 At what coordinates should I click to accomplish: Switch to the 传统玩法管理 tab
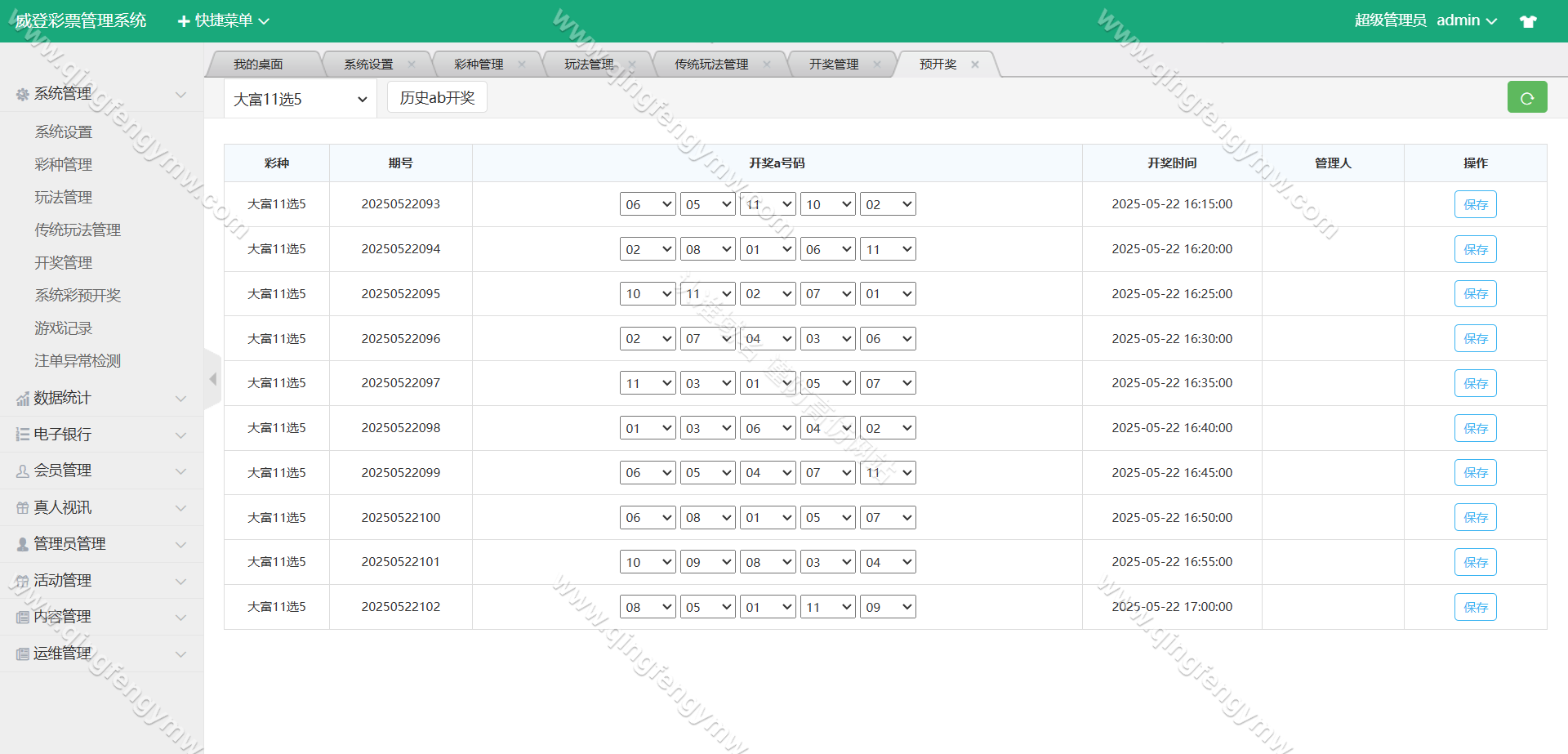[710, 65]
